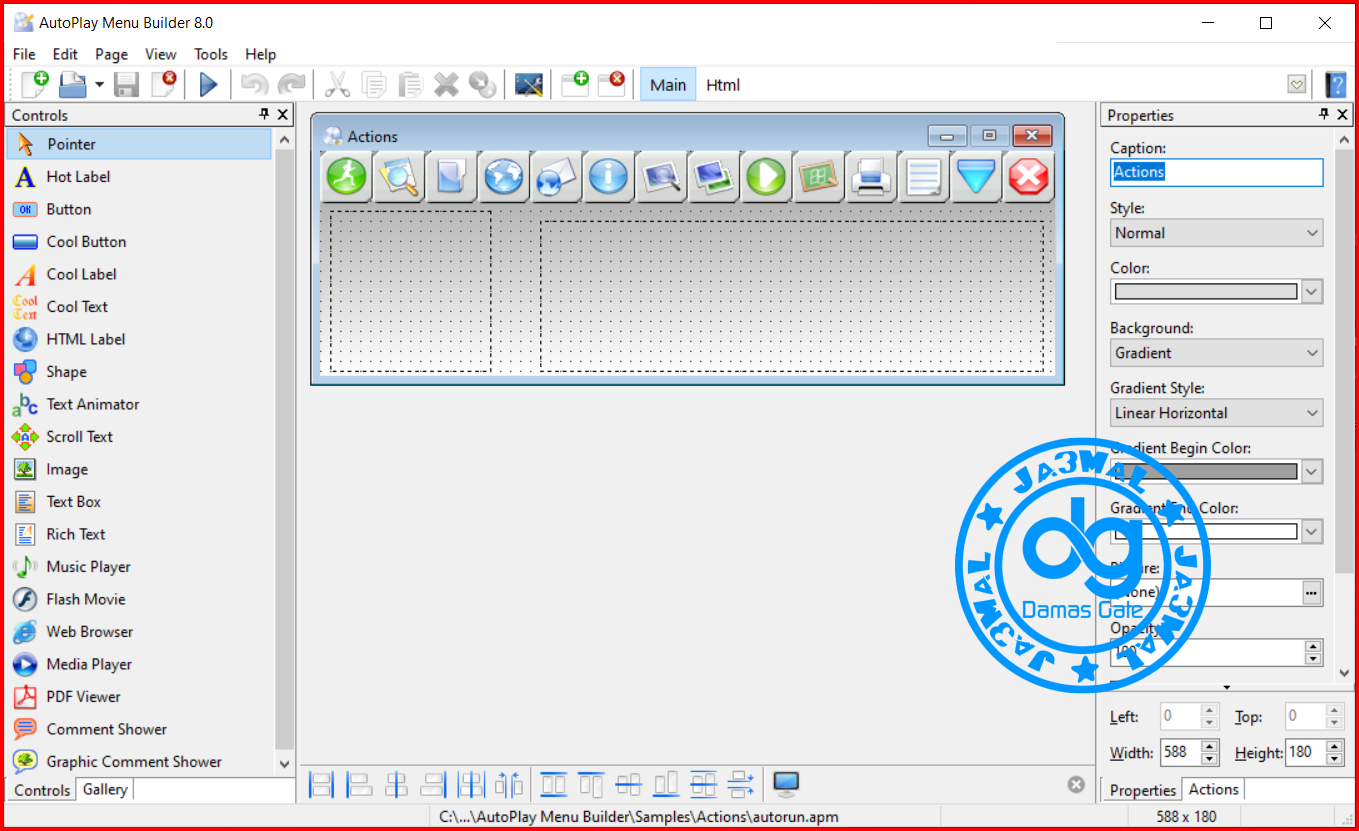Click the blue down triangle button

click(976, 177)
